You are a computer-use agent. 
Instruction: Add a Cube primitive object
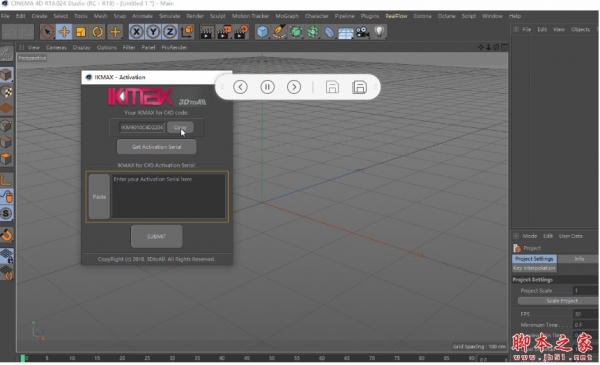pos(262,32)
